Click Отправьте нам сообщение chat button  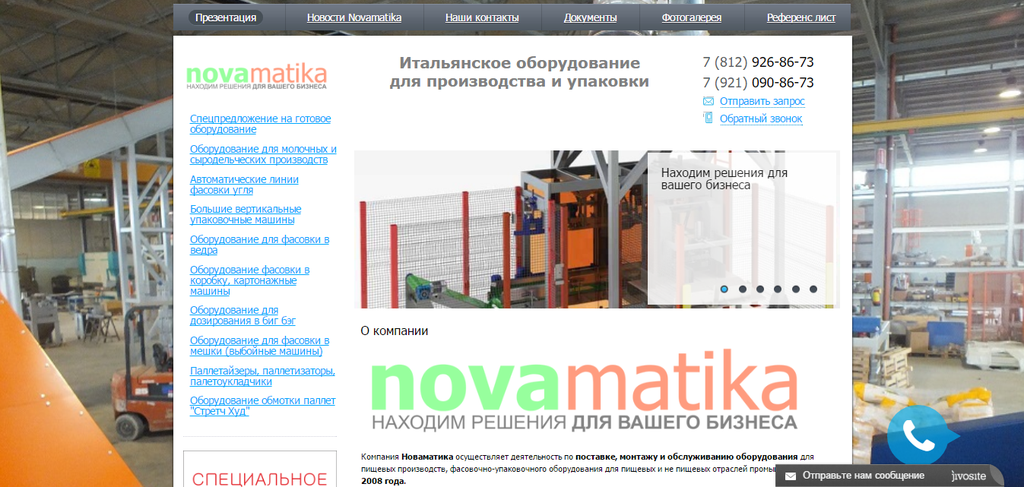(863, 475)
